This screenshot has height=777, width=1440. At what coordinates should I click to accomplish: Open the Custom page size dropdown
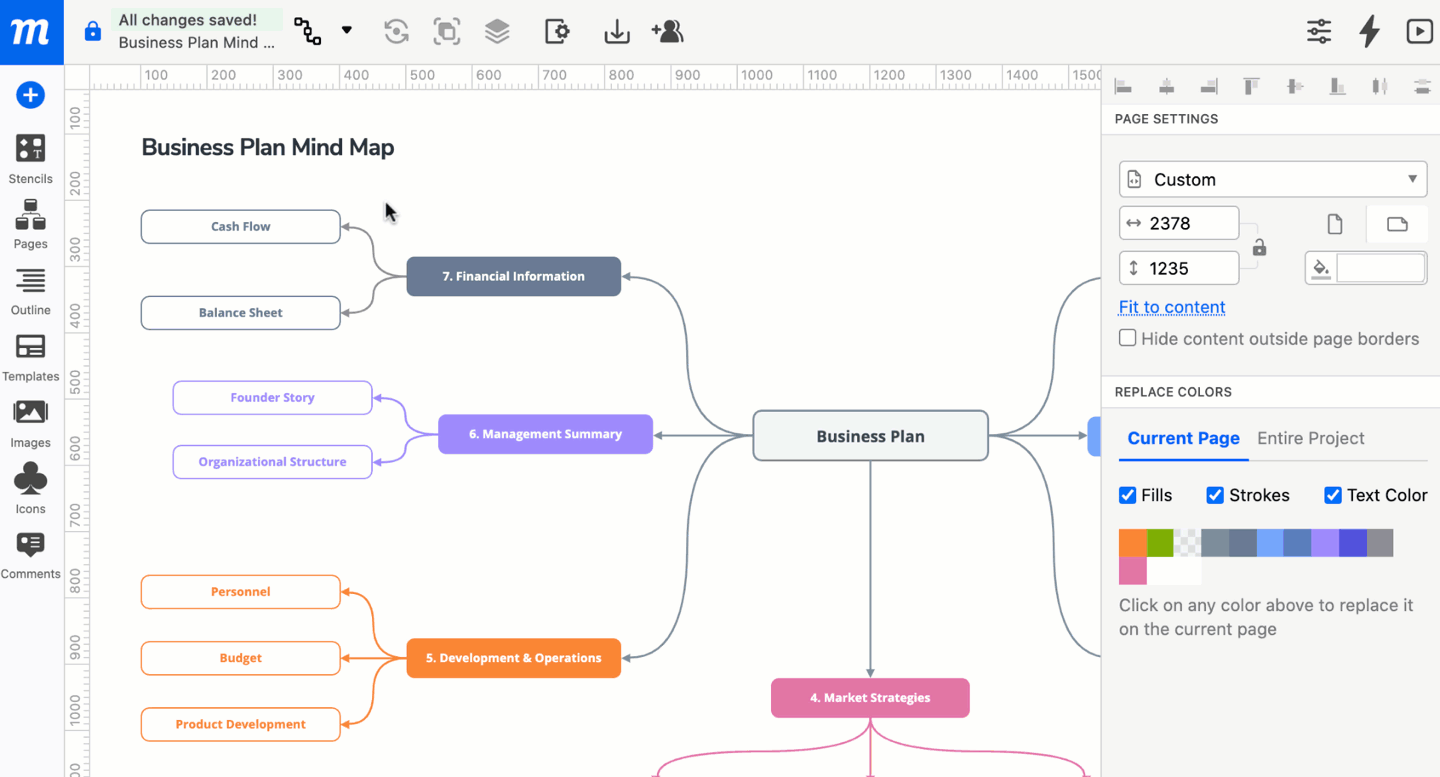coord(1272,180)
